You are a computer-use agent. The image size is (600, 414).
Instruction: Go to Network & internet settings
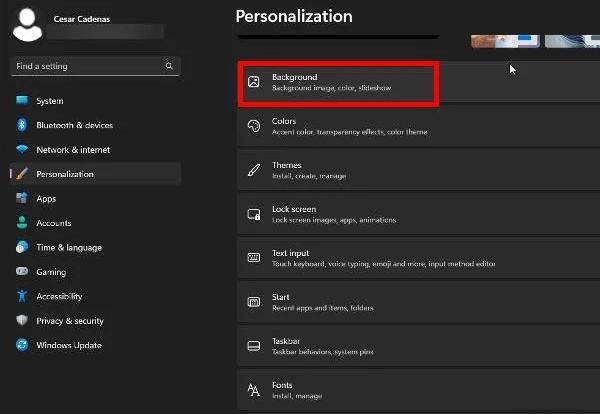tap(95, 150)
